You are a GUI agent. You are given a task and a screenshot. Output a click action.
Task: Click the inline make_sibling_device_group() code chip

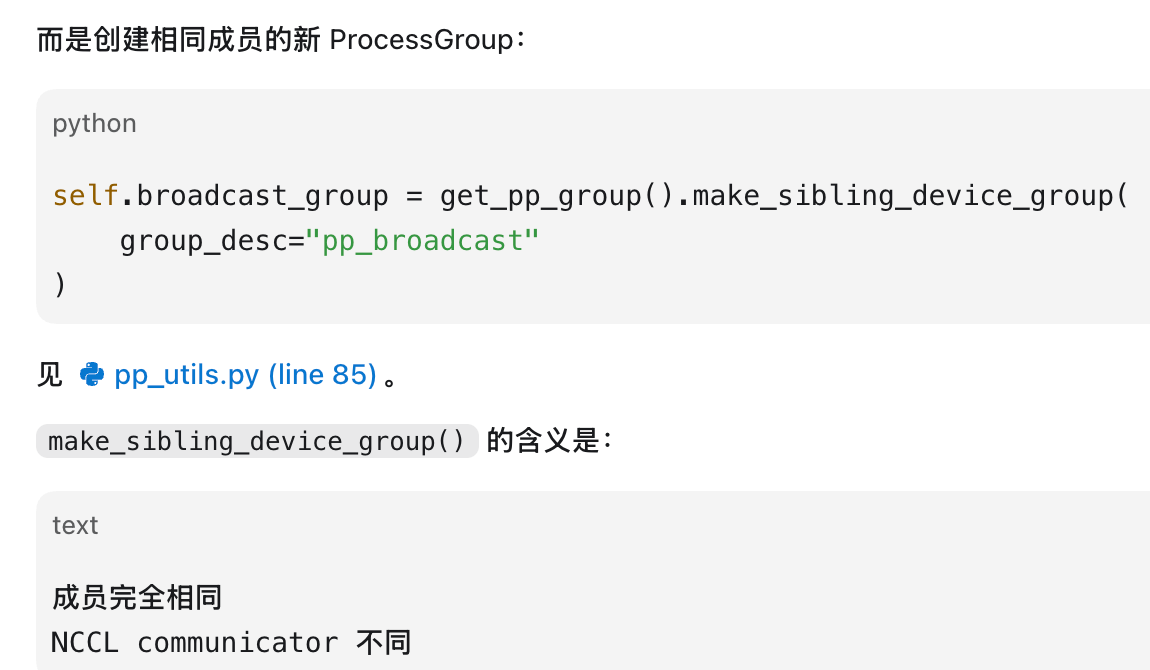(257, 441)
